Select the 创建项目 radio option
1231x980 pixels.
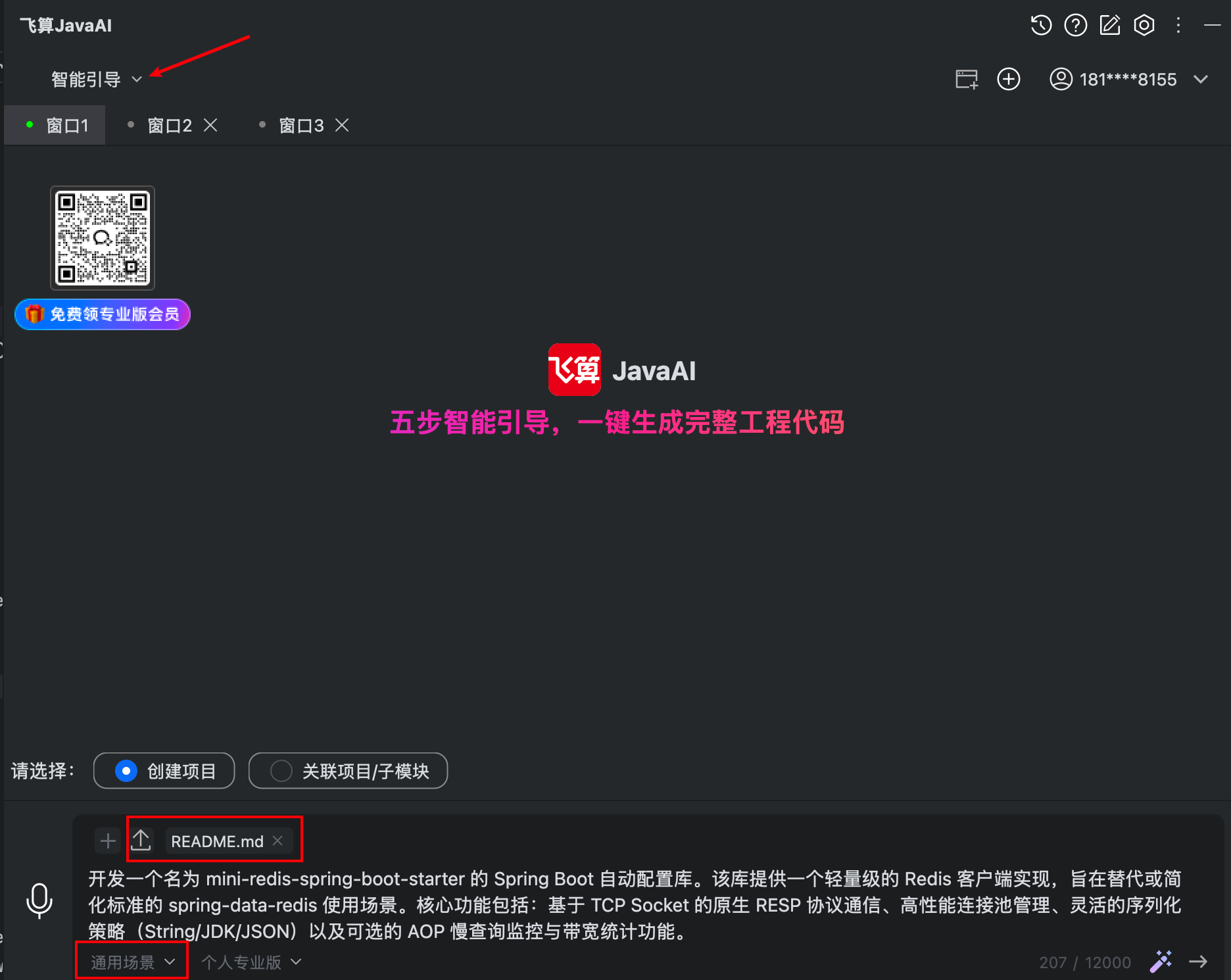(x=164, y=771)
